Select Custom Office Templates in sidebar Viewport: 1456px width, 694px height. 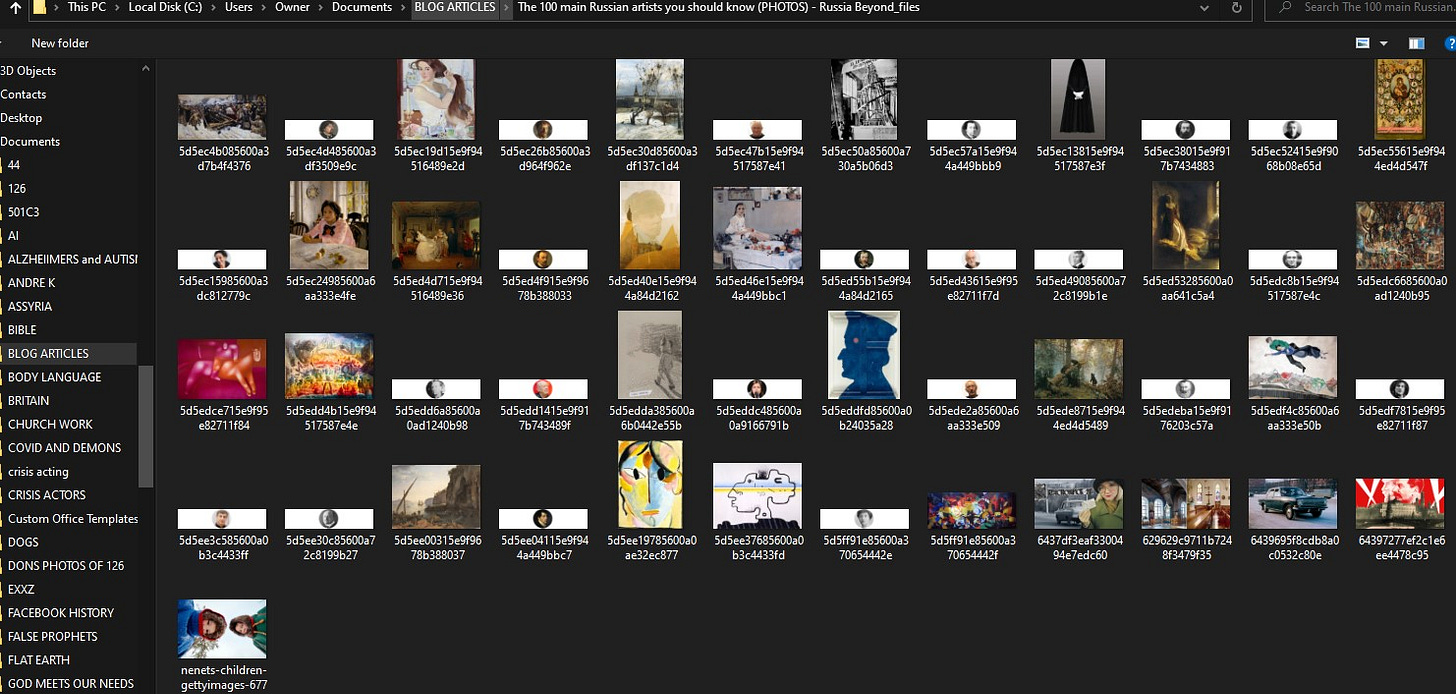point(72,518)
